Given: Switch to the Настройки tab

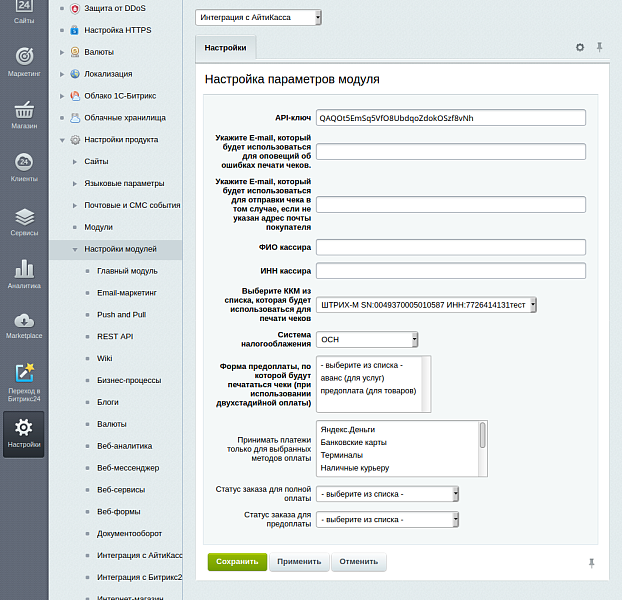Looking at the screenshot, I should point(226,47).
